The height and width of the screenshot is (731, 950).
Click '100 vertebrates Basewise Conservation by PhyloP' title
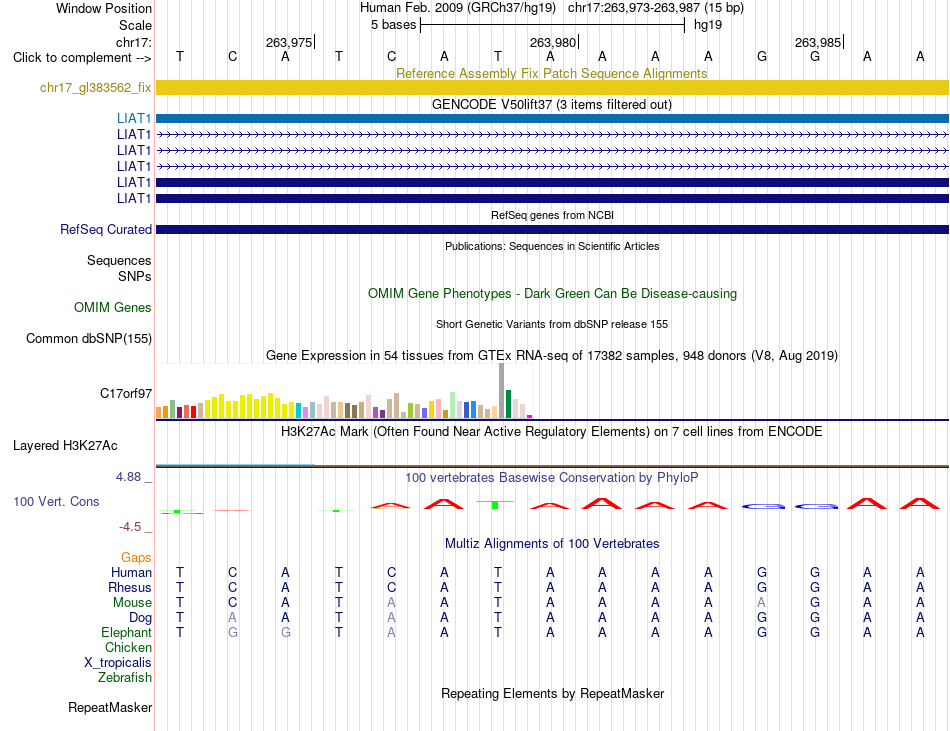coord(552,477)
